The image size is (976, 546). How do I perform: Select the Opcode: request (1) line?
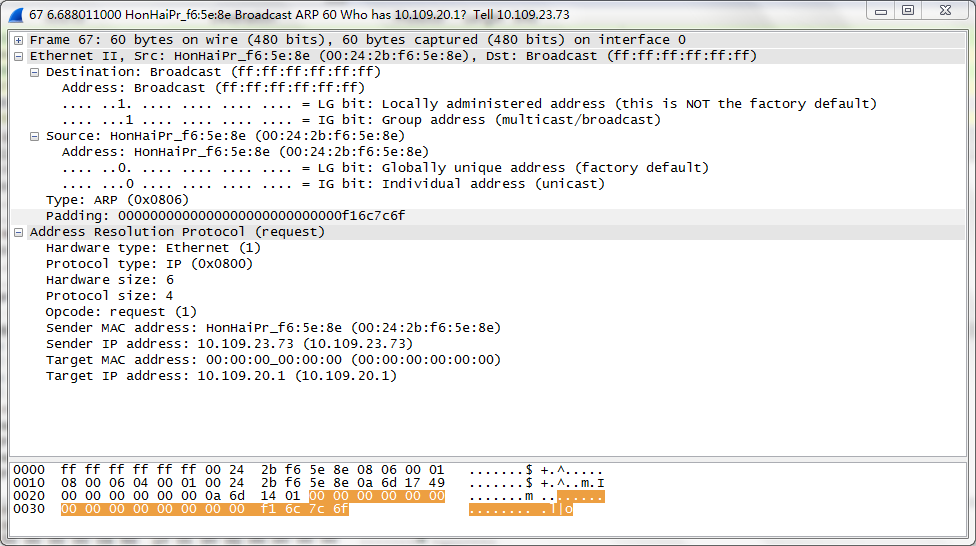point(121,312)
